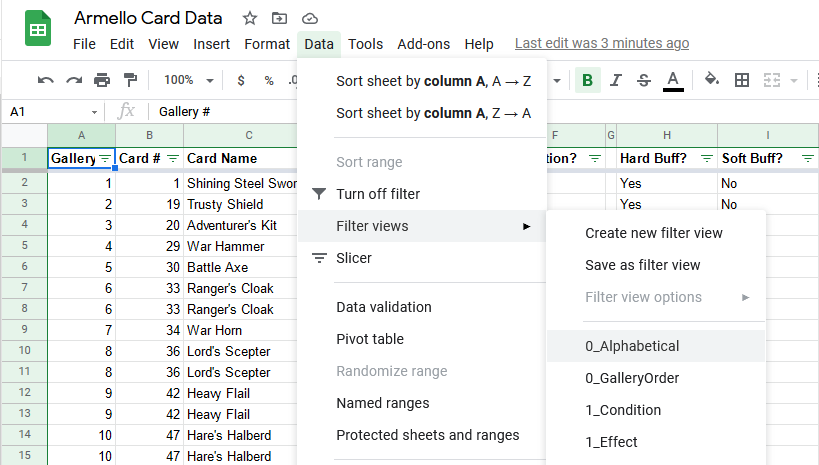The height and width of the screenshot is (465, 819).
Task: Click the move to folder icon
Action: point(279,18)
